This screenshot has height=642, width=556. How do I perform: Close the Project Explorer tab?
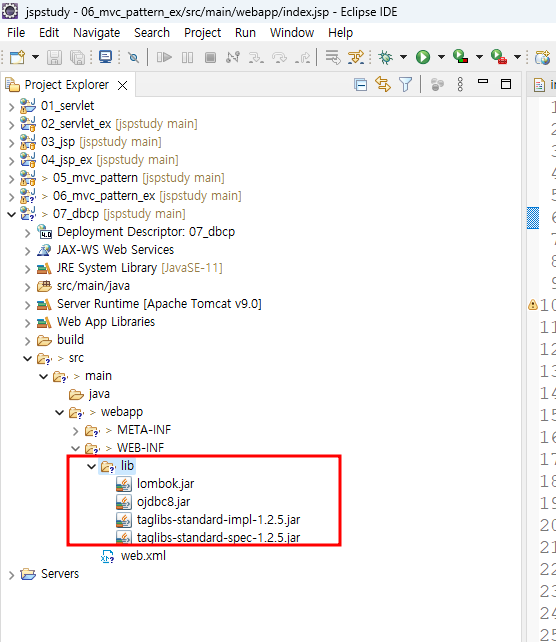point(122,85)
